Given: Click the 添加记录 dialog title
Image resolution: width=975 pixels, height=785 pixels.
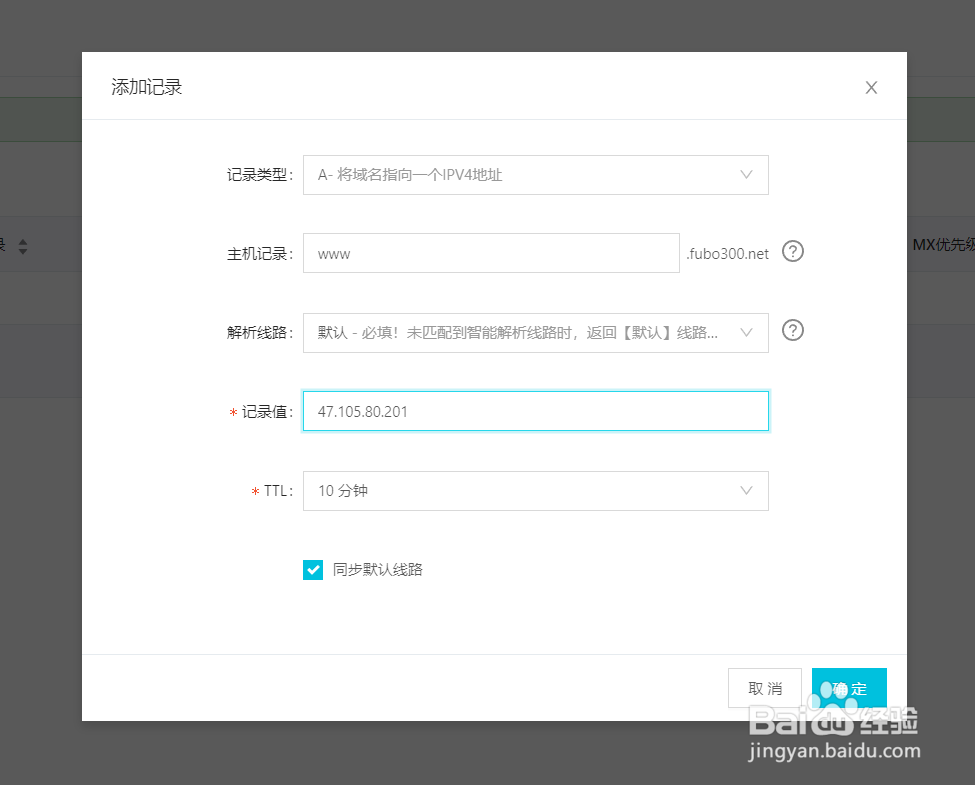Looking at the screenshot, I should tap(146, 87).
